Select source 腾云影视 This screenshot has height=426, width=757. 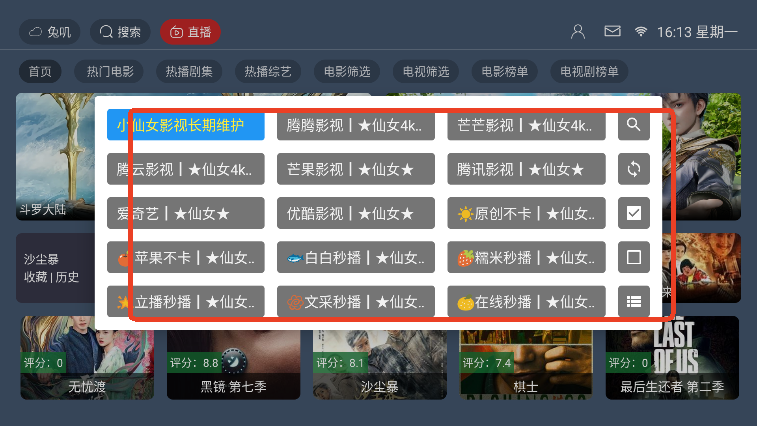(185, 169)
